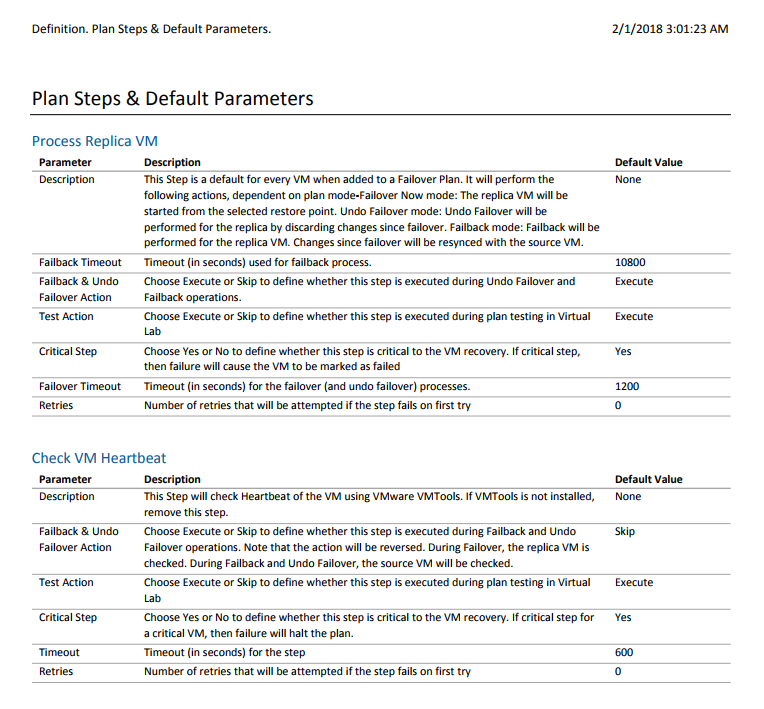Viewport: 764px width, 709px height.
Task: Click the Default Value column header in the first table
Action: [649, 162]
